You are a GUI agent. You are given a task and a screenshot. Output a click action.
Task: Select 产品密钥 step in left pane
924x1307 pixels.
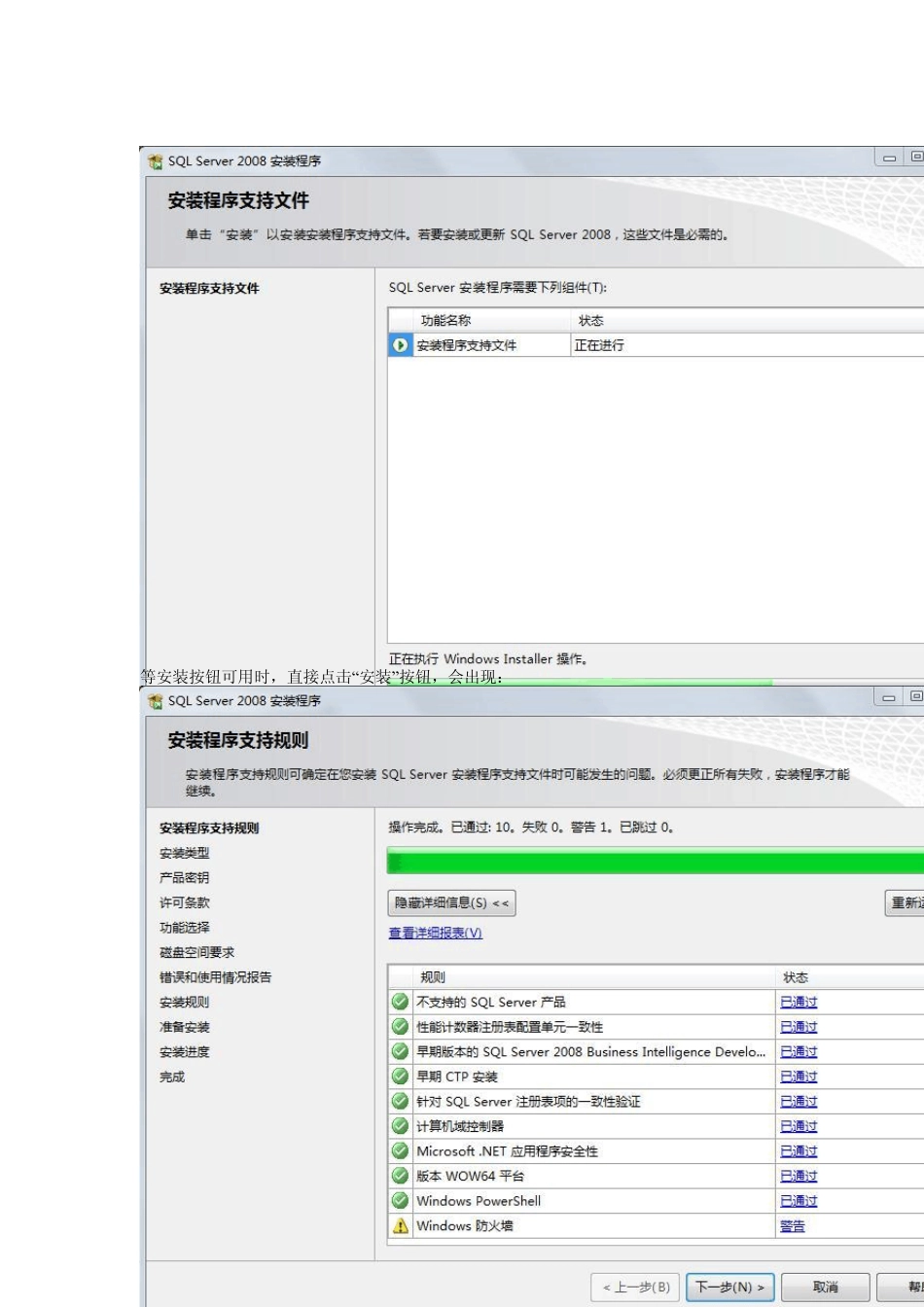tap(185, 878)
